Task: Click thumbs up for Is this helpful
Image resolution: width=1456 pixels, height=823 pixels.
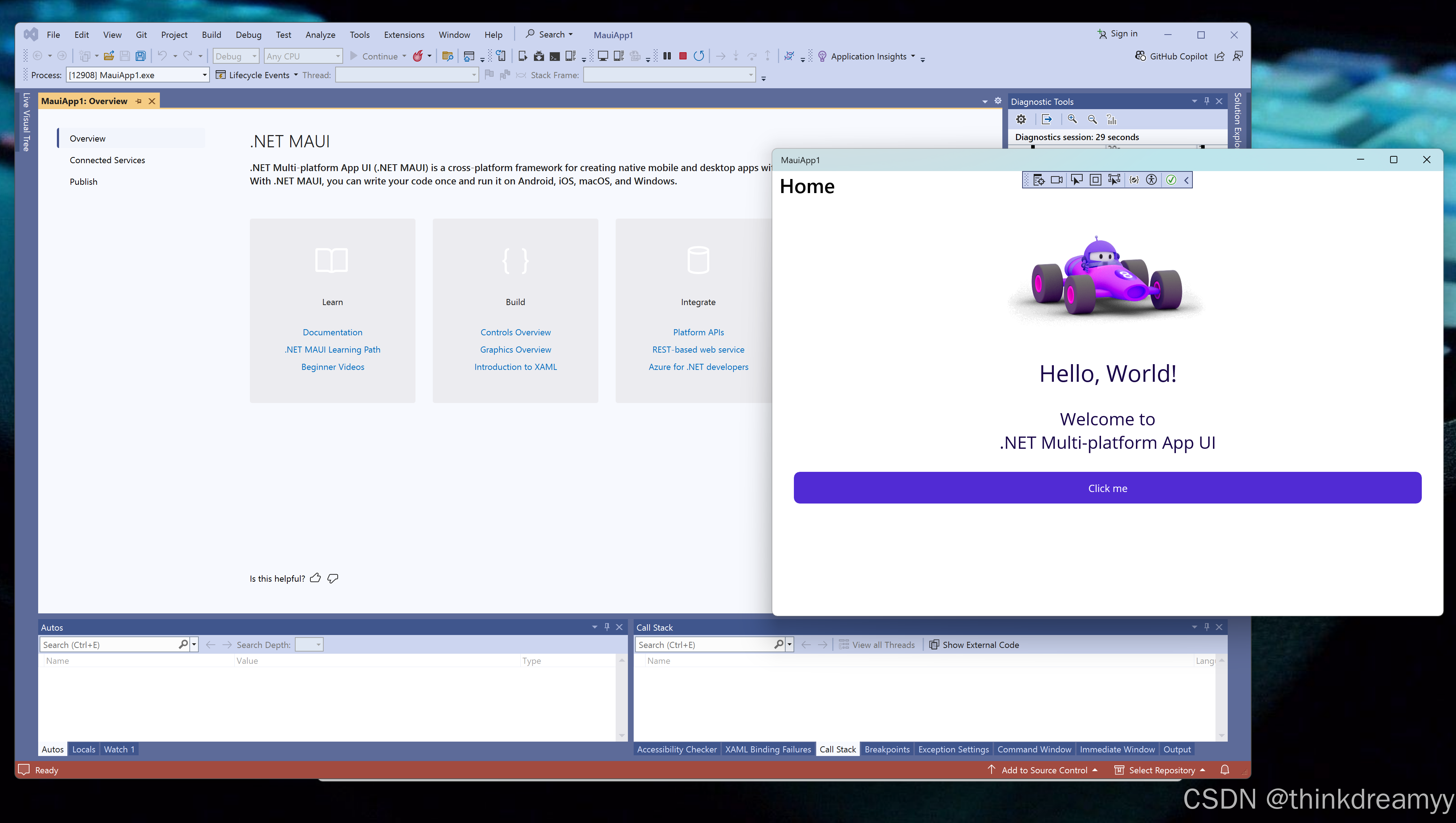Action: click(315, 578)
